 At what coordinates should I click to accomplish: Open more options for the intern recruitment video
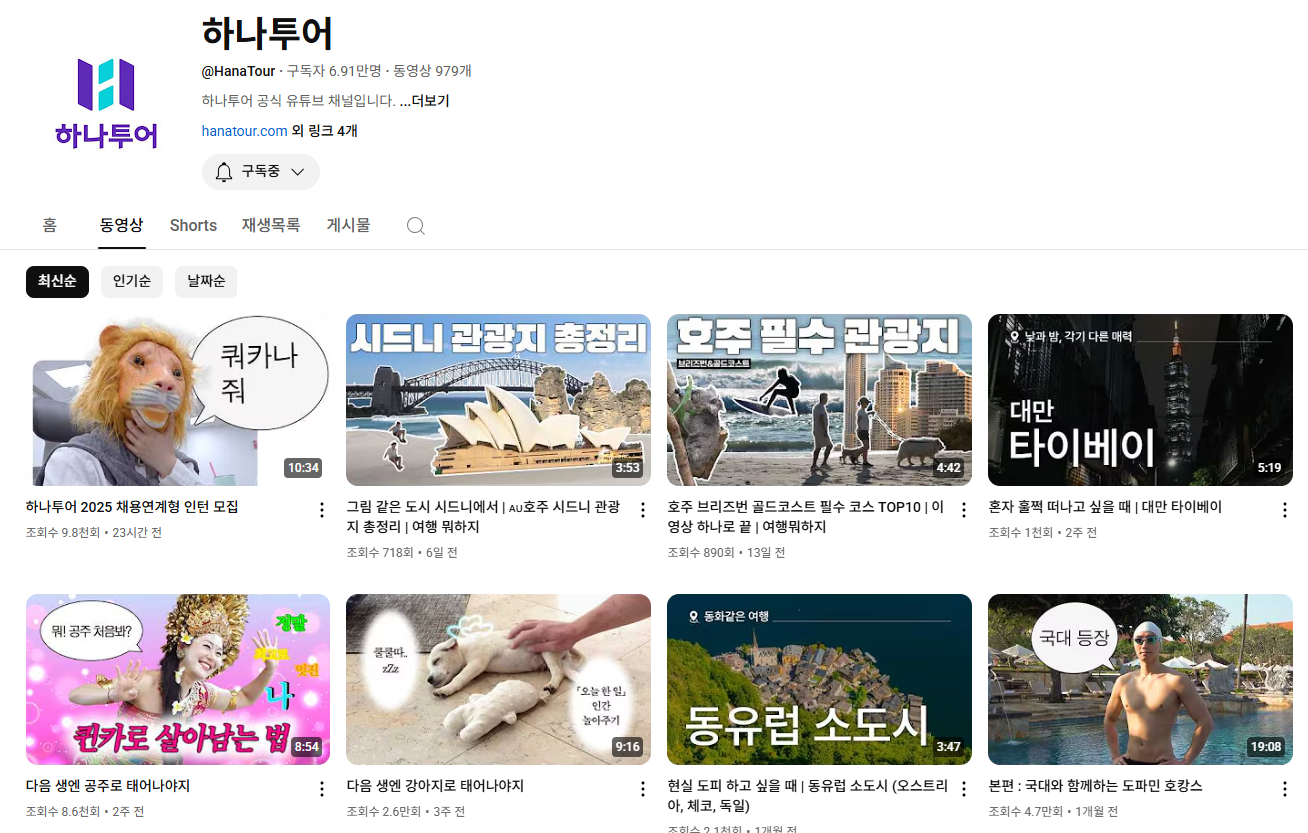(322, 510)
